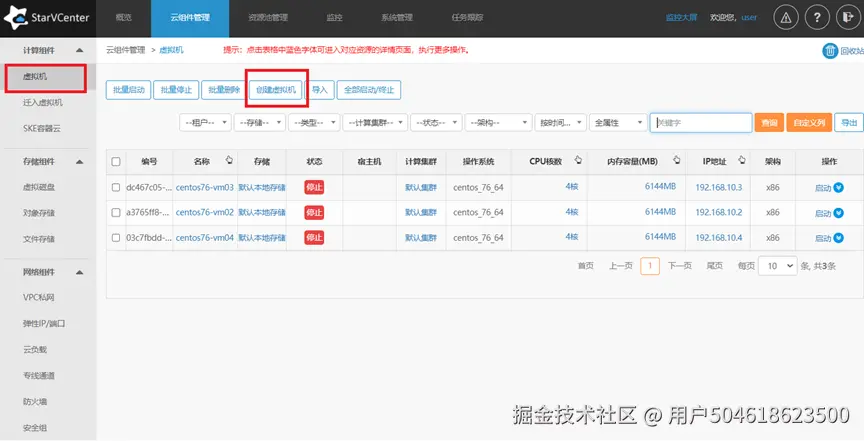The image size is (864, 441).
Task: Open the 状态 filter dropdown
Action: coord(436,122)
